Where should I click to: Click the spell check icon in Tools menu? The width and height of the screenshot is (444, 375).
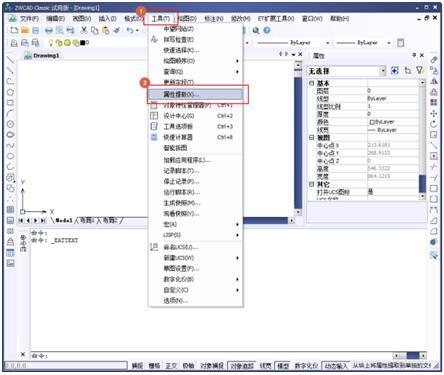coord(154,40)
